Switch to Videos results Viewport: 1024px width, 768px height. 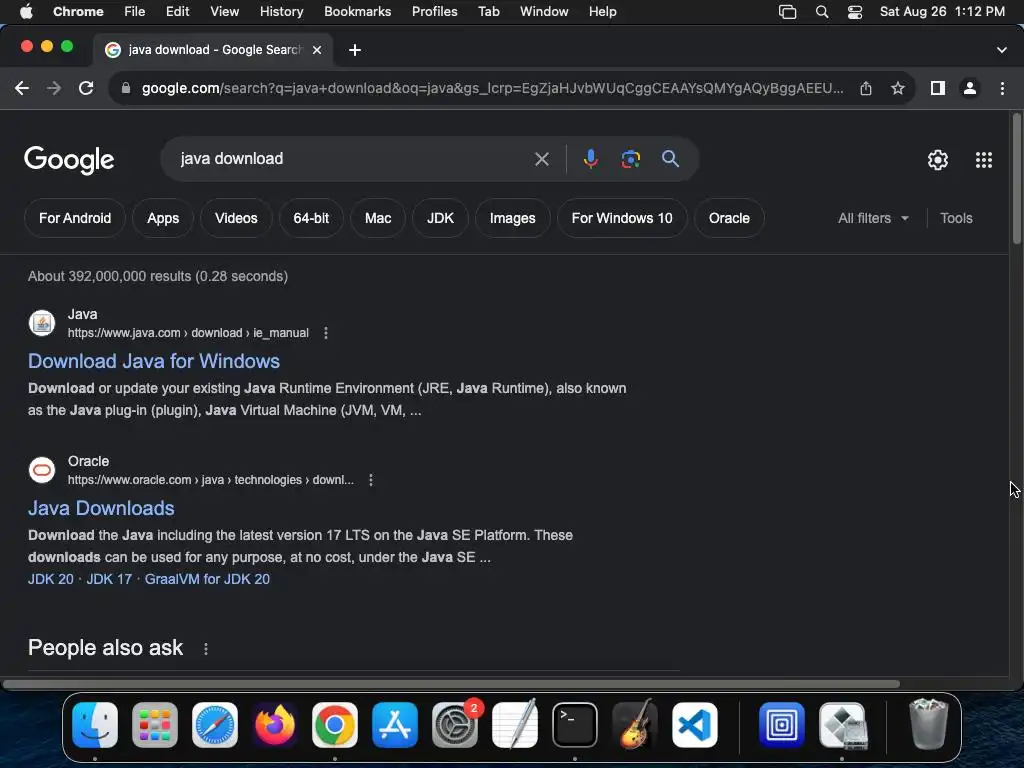[236, 218]
